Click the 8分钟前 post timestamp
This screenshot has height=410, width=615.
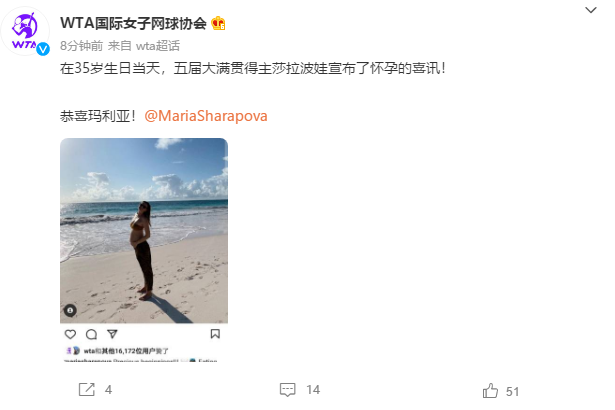pyautogui.click(x=81, y=46)
